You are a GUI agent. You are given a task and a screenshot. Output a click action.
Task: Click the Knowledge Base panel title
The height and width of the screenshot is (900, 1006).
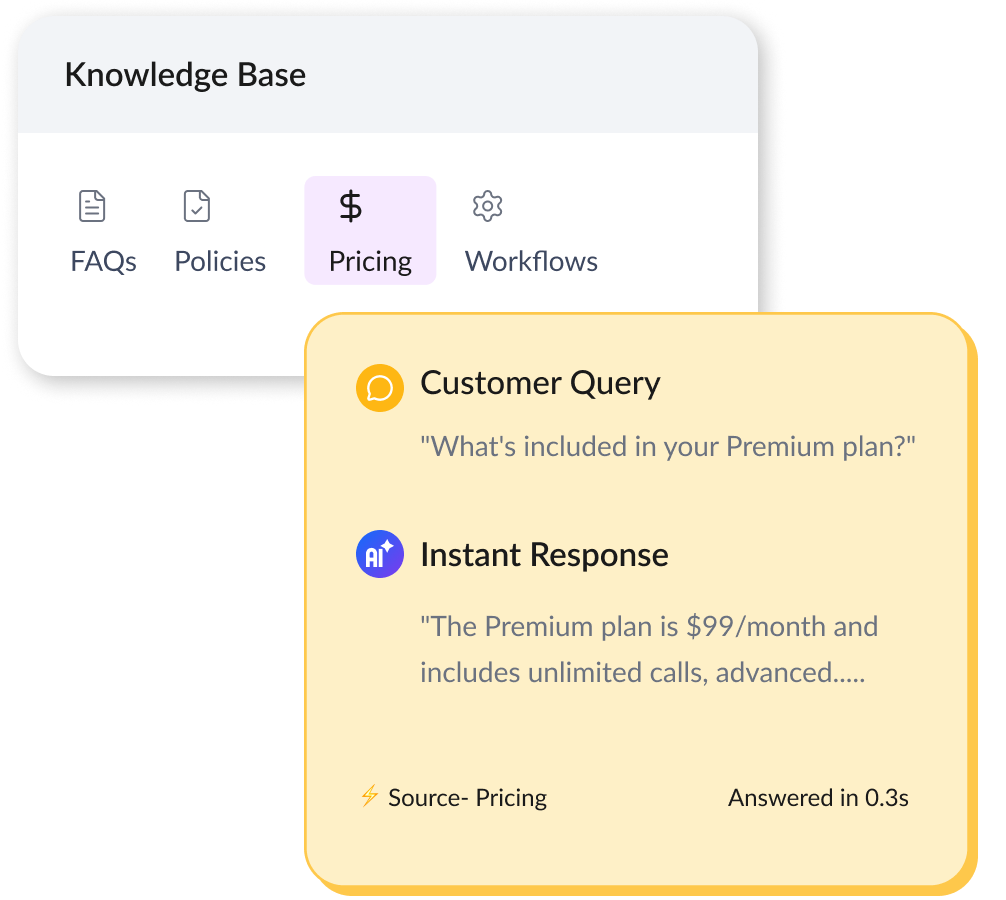click(185, 75)
